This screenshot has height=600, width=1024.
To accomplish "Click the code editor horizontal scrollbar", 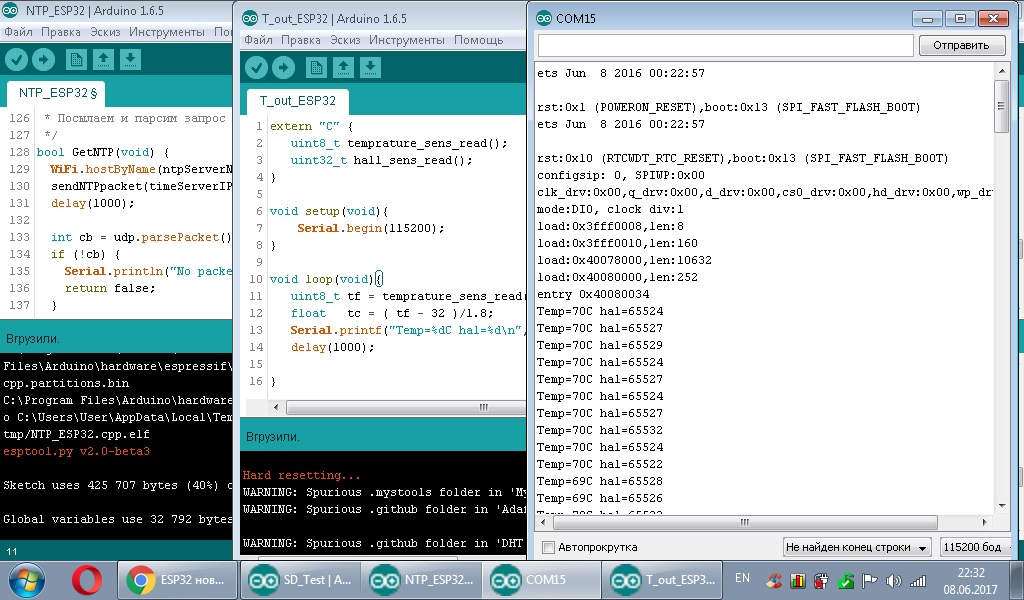I will [485, 408].
